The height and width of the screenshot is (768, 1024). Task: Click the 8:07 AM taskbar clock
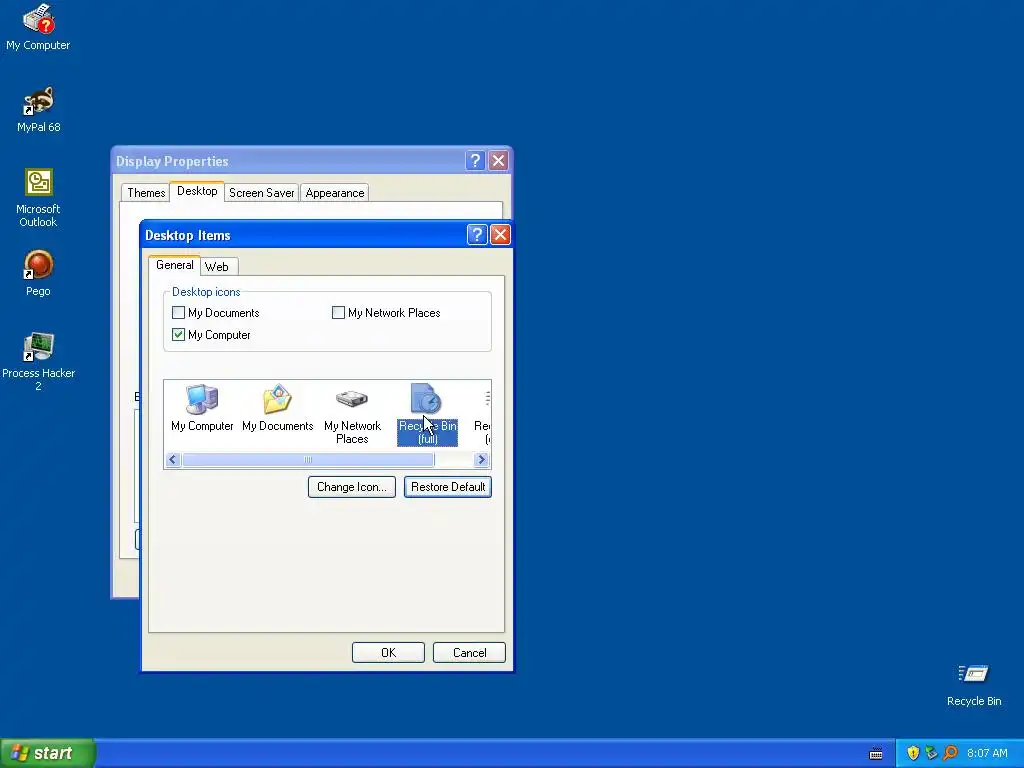pos(987,753)
